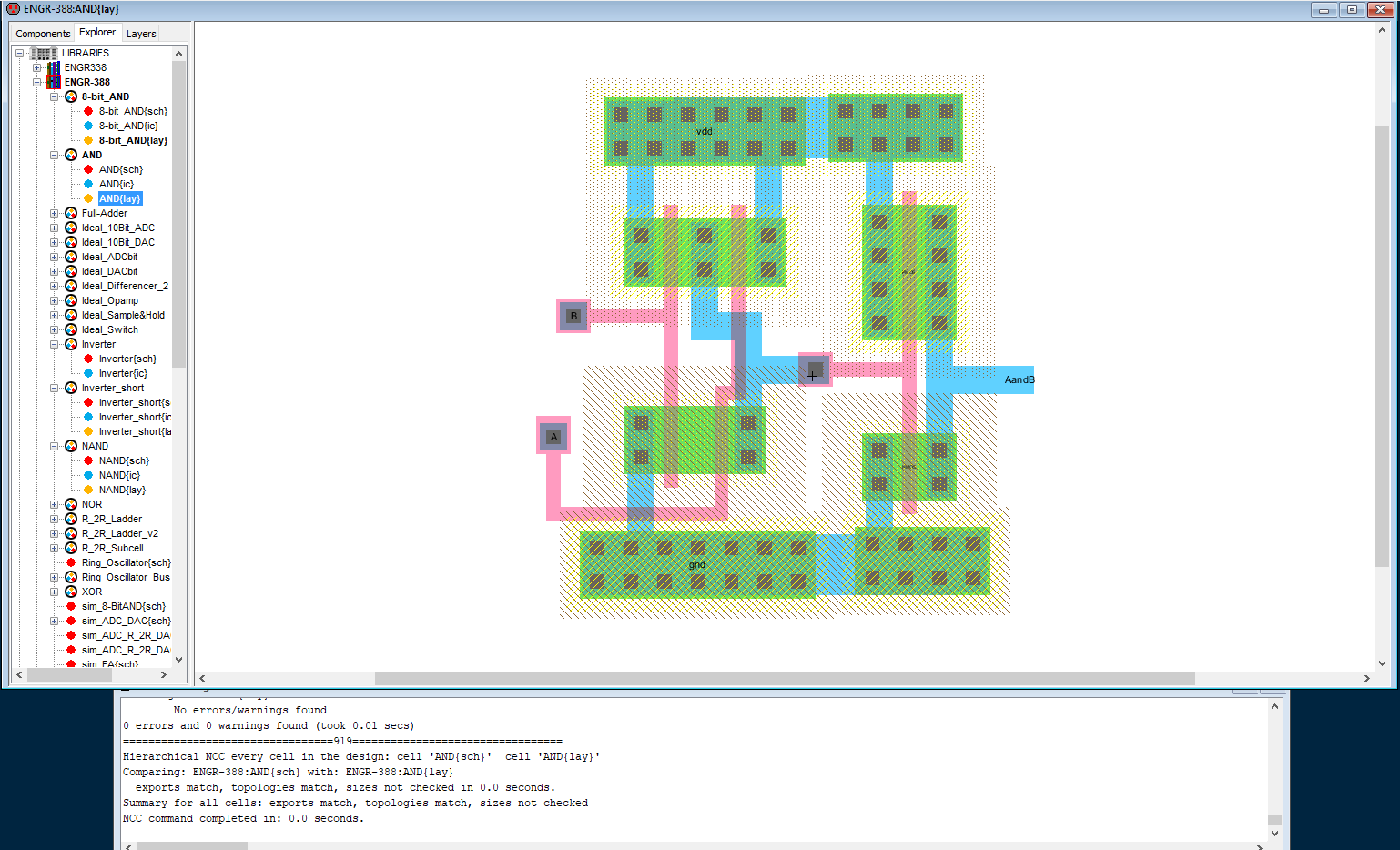Switch to the Components tab

point(43,34)
